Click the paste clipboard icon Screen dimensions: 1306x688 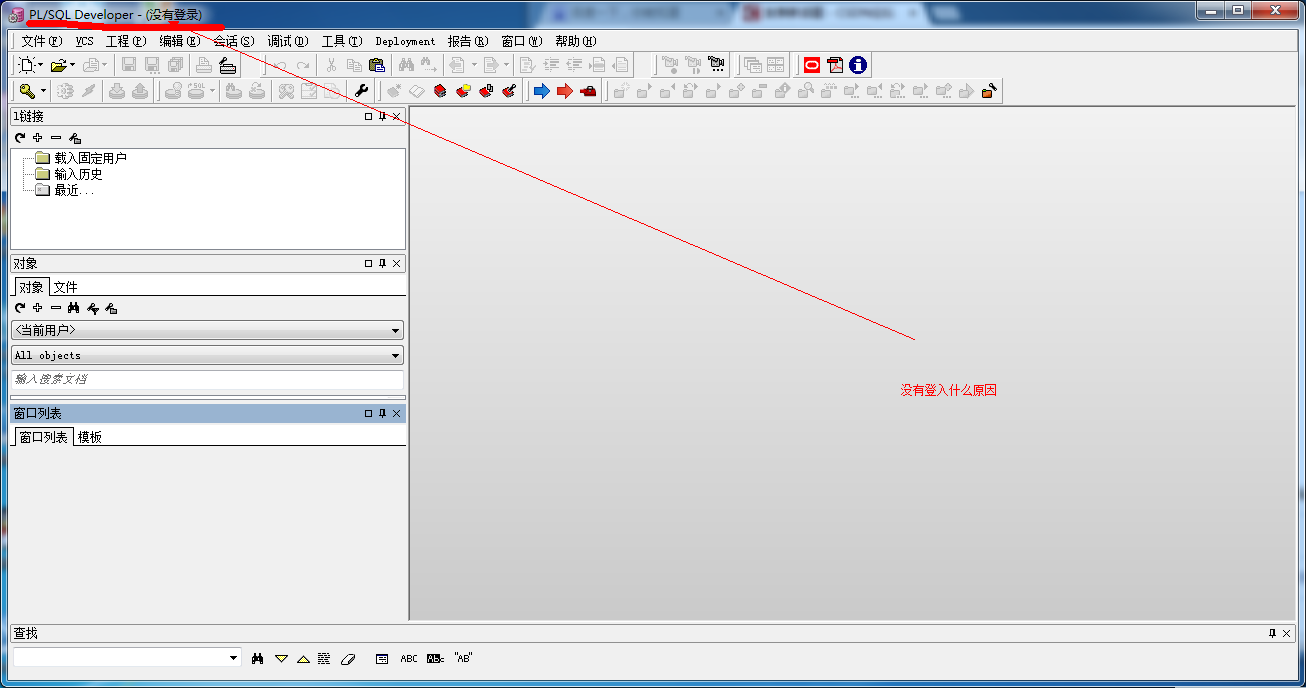[x=377, y=65]
